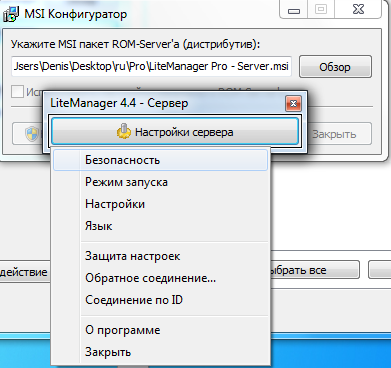Viewport: 391px width, 368px height.
Task: Click the Обзор browse button
Action: (x=335, y=67)
